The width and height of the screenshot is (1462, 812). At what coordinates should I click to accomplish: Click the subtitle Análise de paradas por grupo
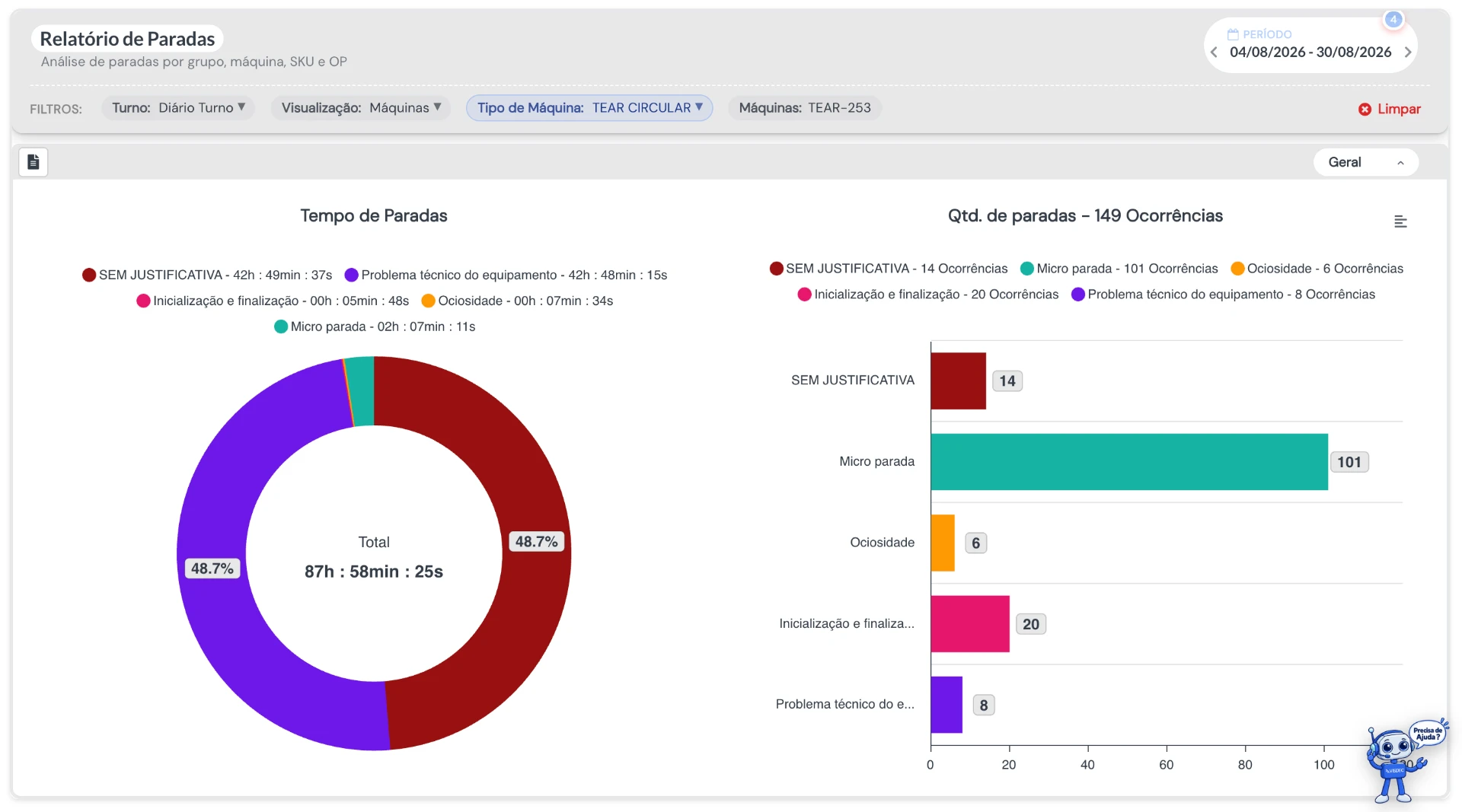[x=194, y=62]
